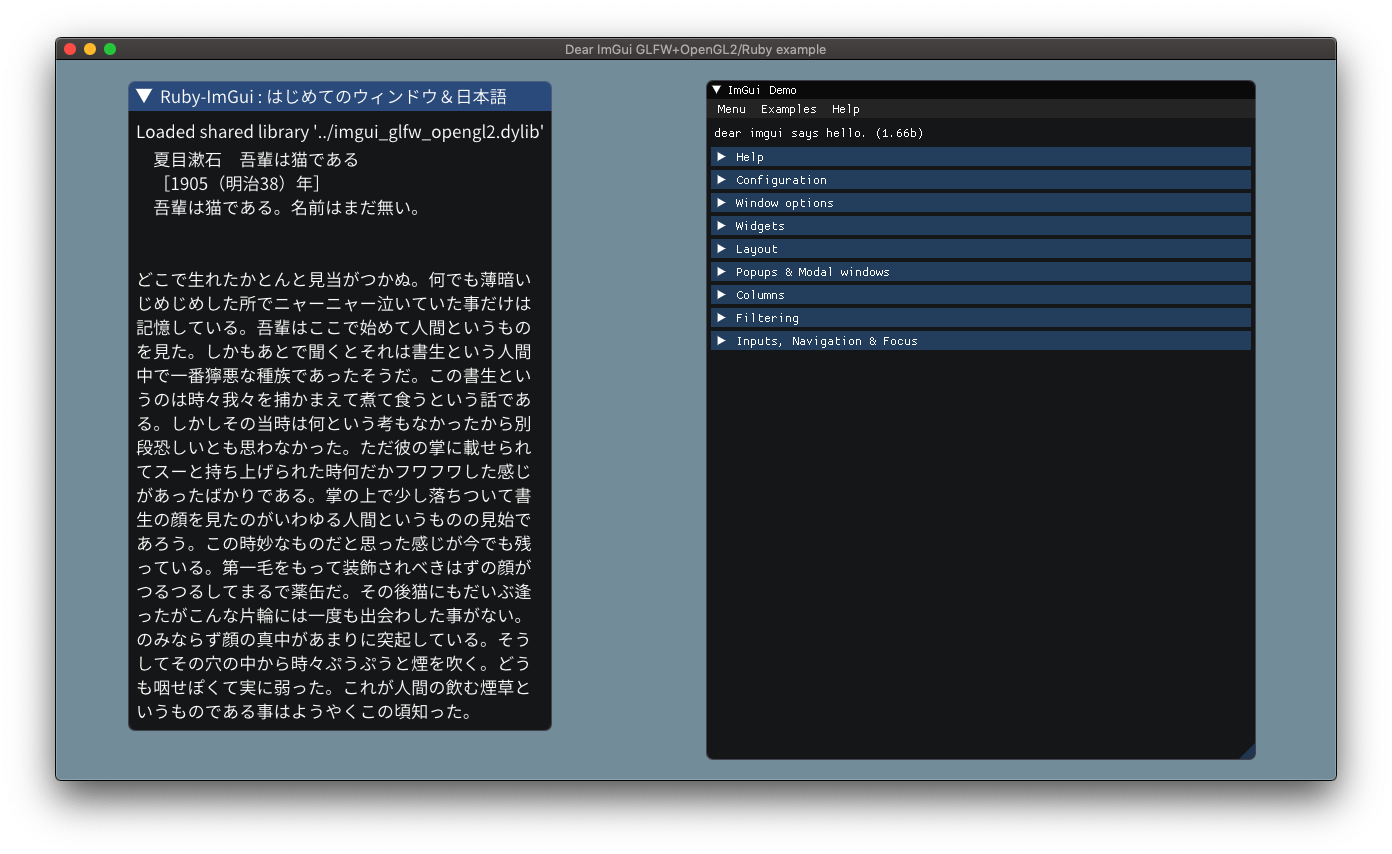This screenshot has width=1392, height=854.
Task: Collapse the Ruby-ImGui window using its title triangle
Action: click(144, 96)
